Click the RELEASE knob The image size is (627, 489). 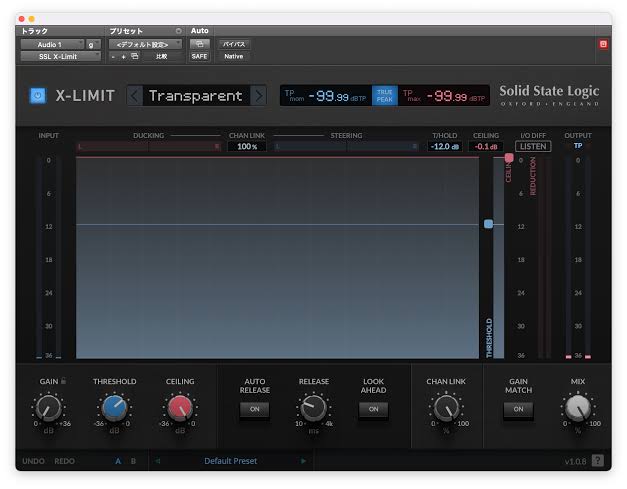pyautogui.click(x=314, y=408)
